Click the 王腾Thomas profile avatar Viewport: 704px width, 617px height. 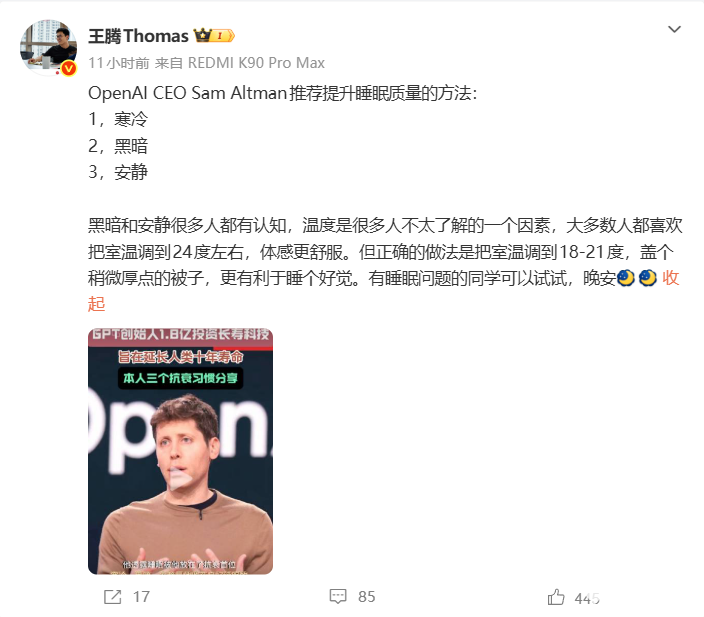click(x=48, y=48)
